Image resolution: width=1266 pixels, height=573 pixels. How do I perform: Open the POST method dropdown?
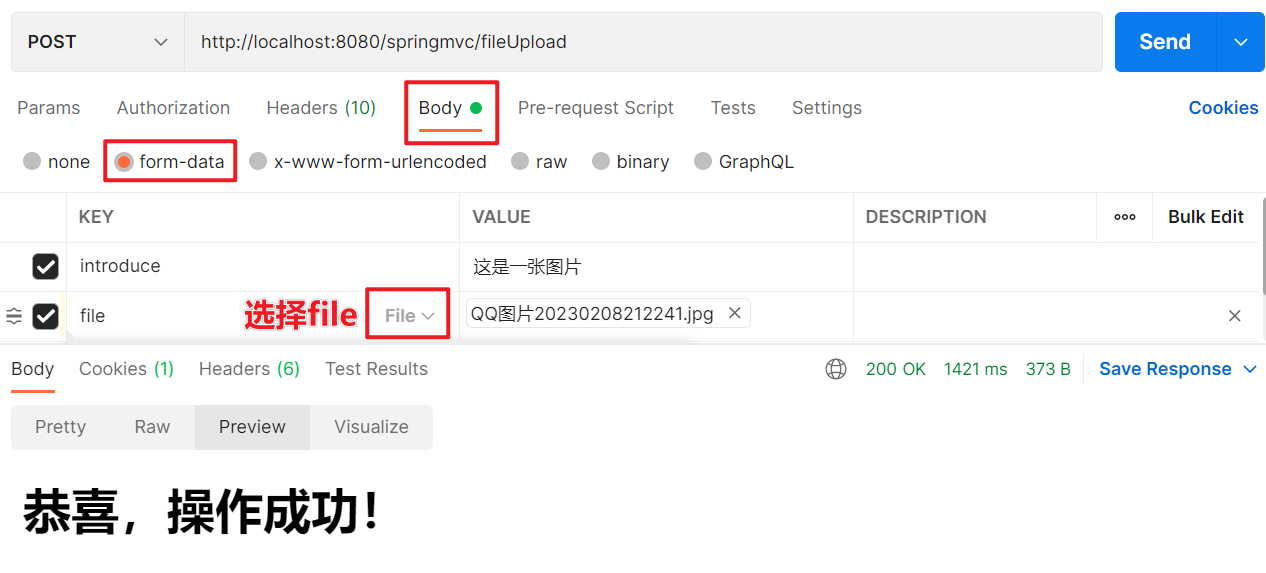[98, 42]
